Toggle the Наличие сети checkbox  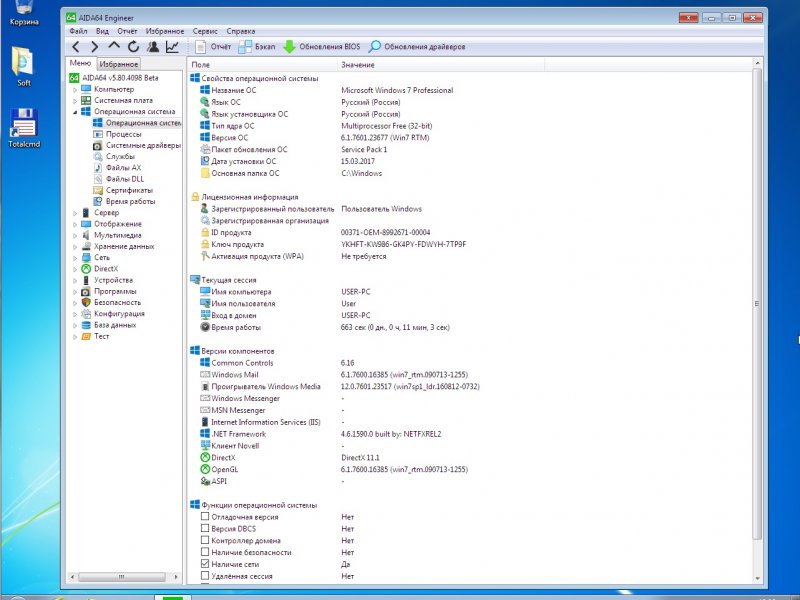(x=205, y=564)
